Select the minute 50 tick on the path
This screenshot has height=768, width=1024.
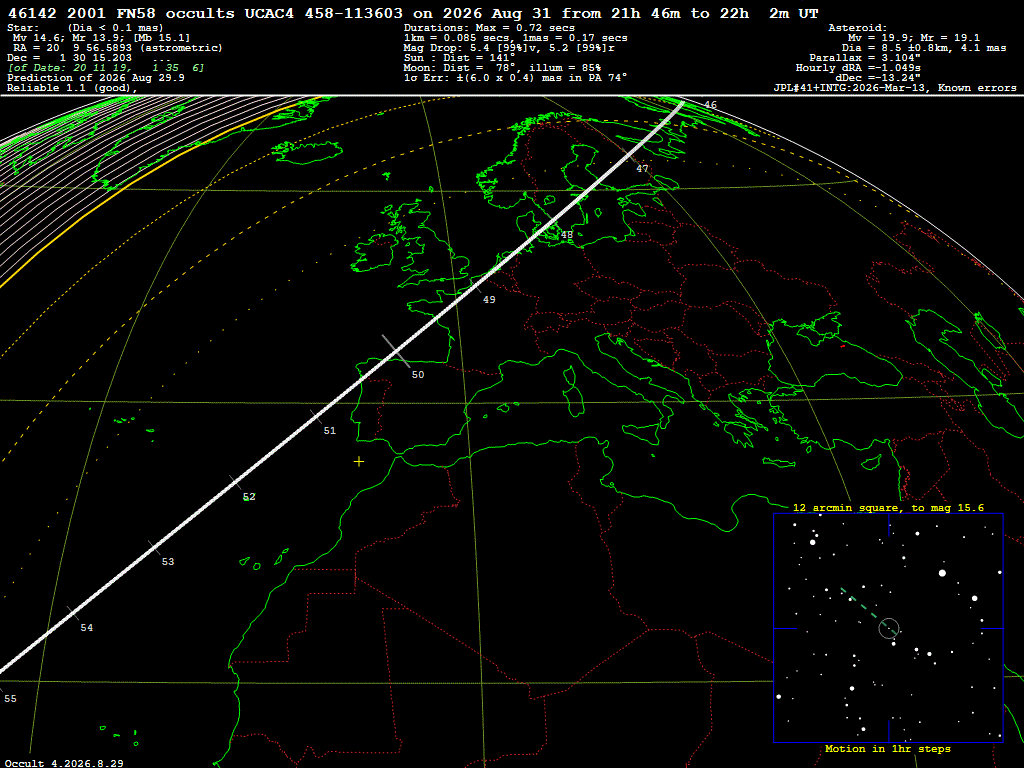396,351
